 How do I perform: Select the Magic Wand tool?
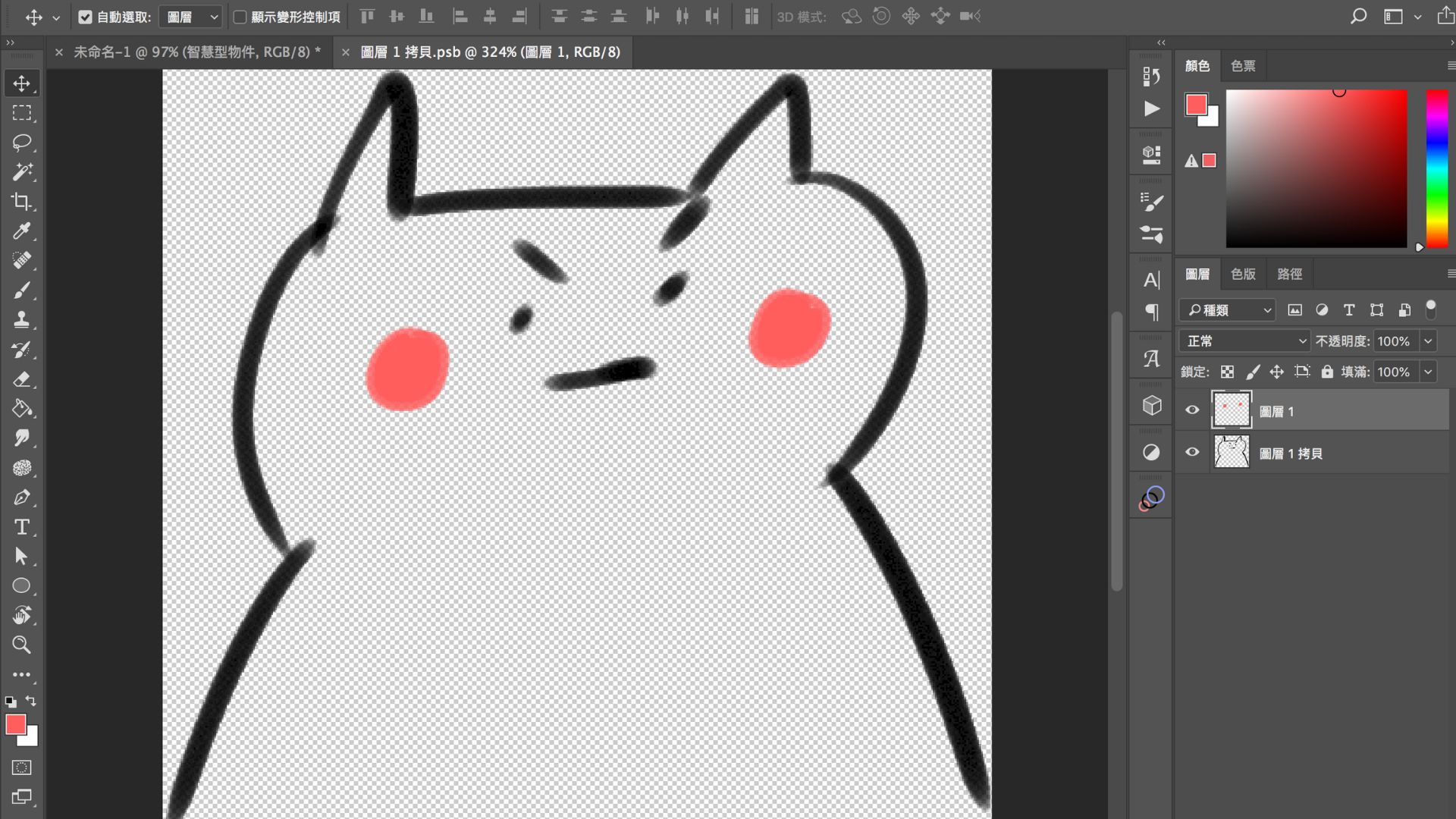pos(21,172)
